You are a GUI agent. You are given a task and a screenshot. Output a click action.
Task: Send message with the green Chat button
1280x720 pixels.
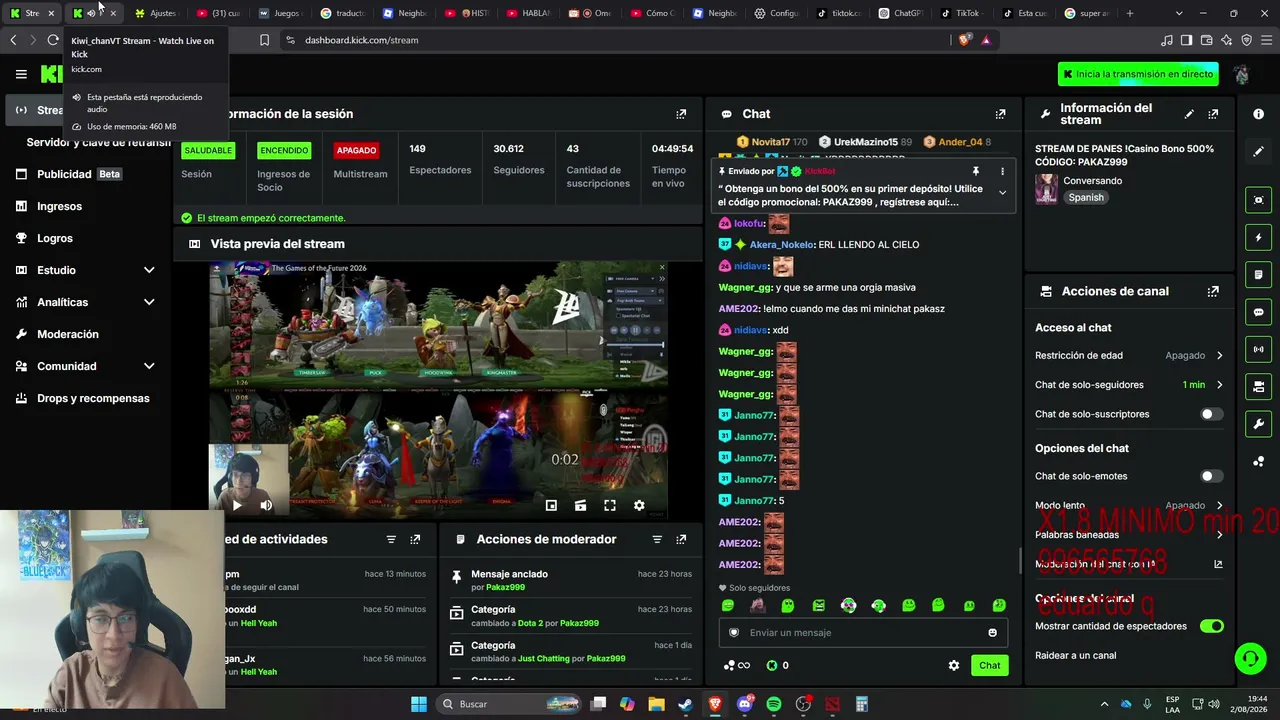tap(989, 665)
